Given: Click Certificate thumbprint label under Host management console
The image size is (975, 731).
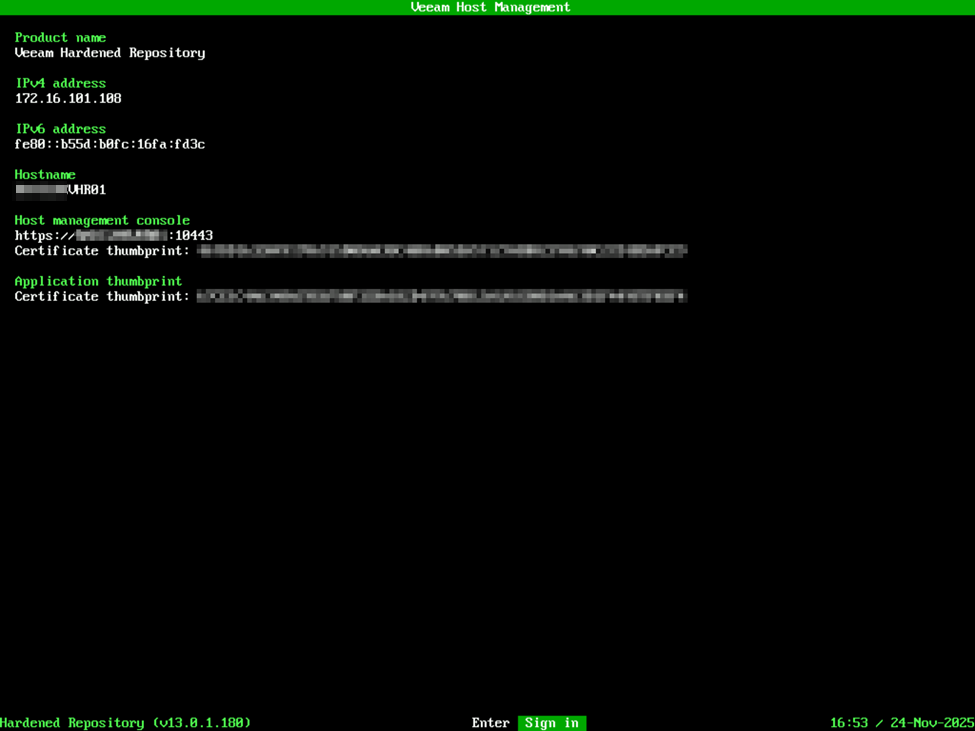Looking at the screenshot, I should (x=102, y=251).
